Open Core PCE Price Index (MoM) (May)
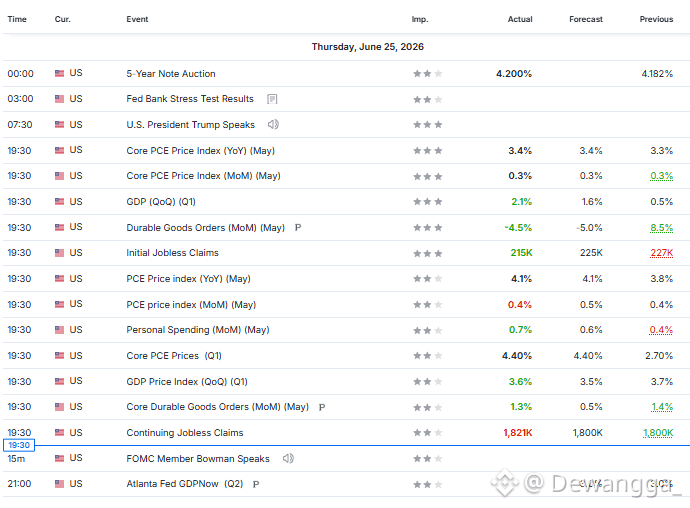The width and height of the screenshot is (690, 508). pyautogui.click(x=203, y=176)
